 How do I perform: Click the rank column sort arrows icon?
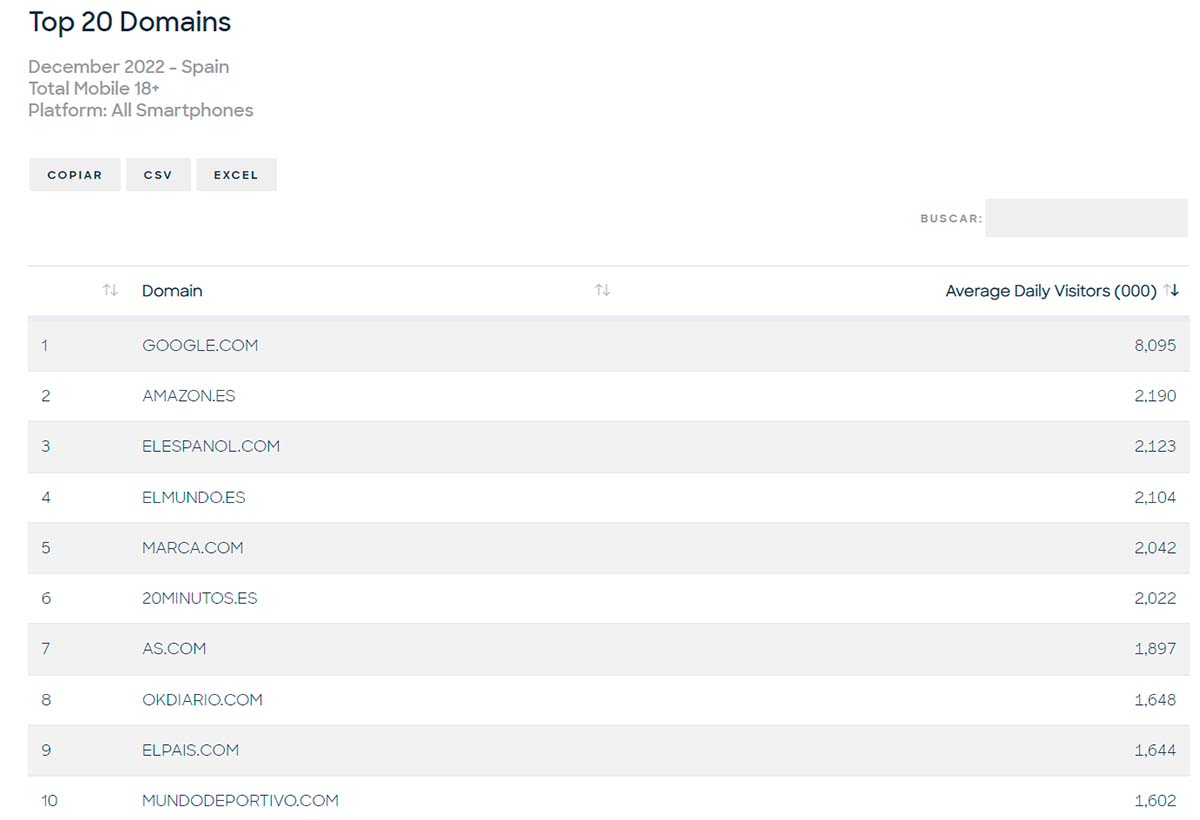110,290
